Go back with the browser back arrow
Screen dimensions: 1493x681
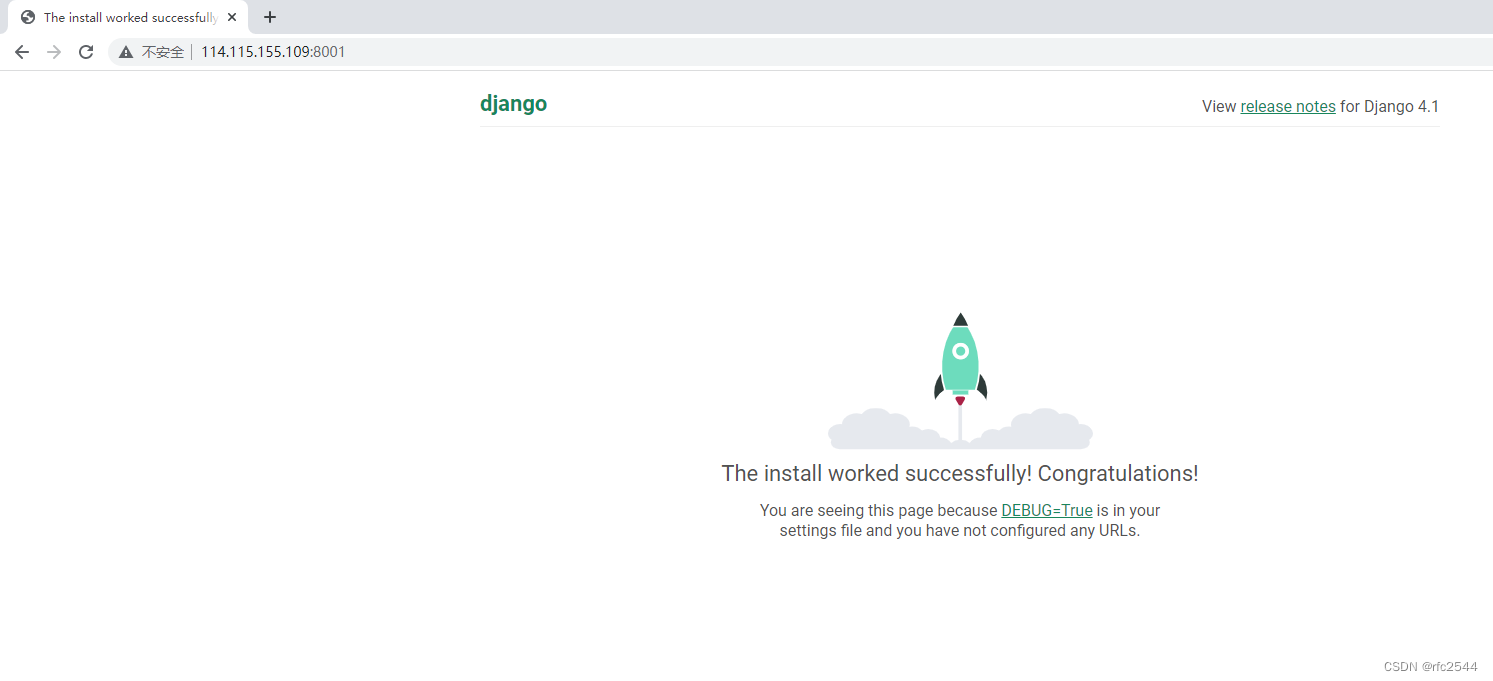pos(22,52)
